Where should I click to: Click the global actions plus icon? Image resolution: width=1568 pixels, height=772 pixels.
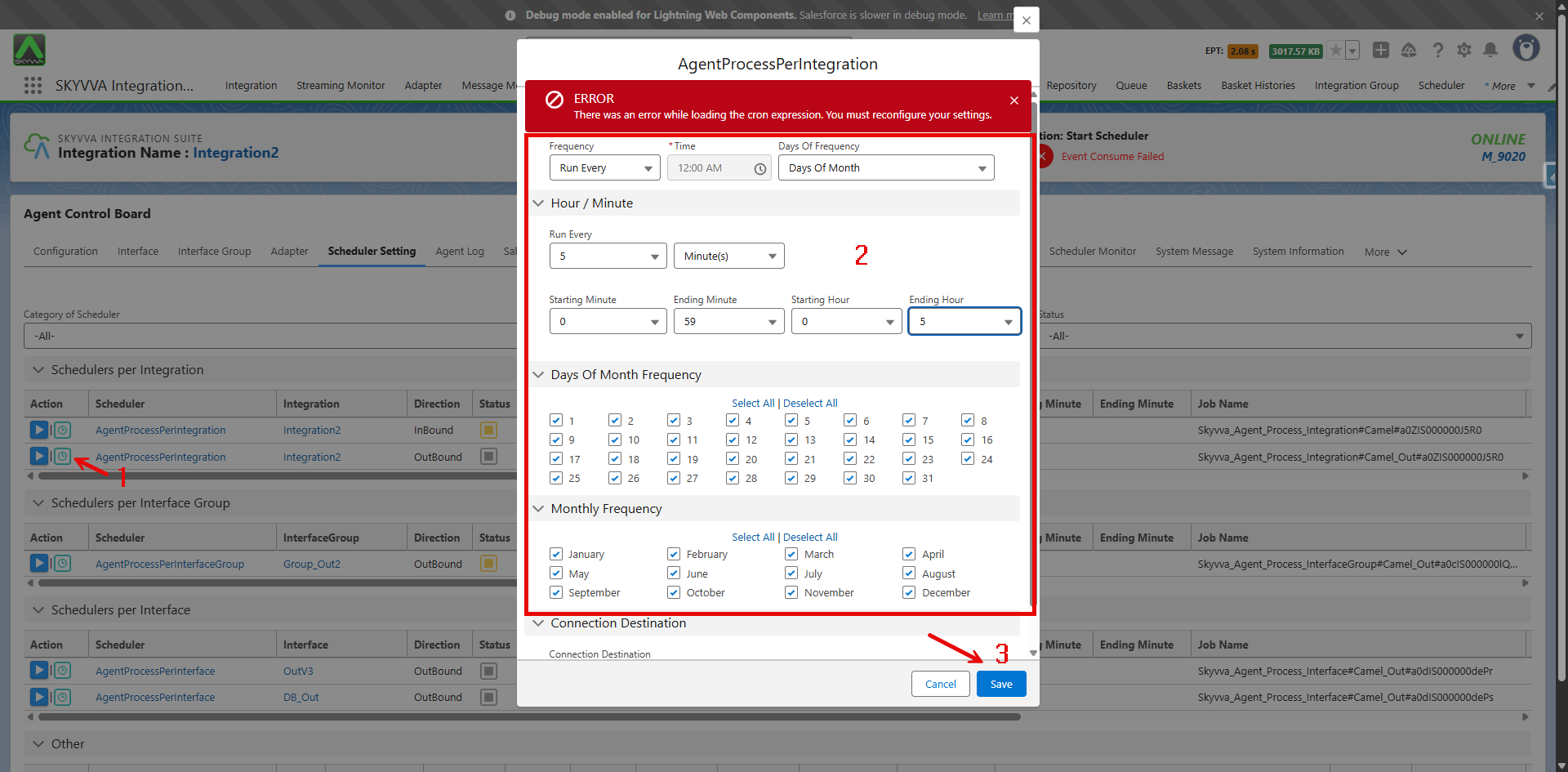tap(1381, 51)
